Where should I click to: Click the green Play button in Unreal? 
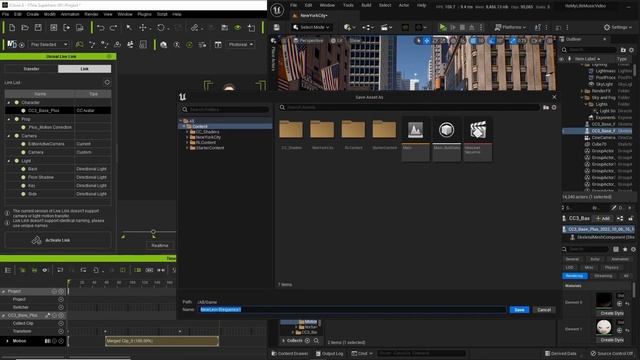point(443,27)
